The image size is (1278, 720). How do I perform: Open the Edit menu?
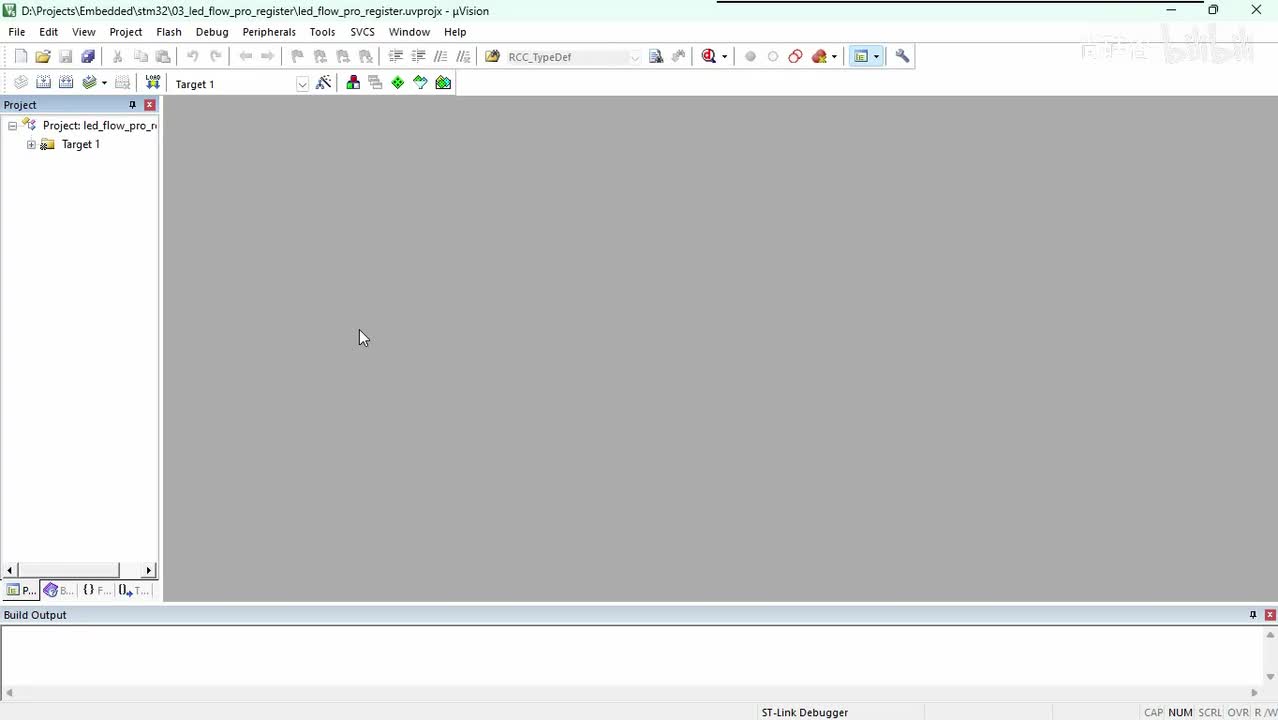48,32
